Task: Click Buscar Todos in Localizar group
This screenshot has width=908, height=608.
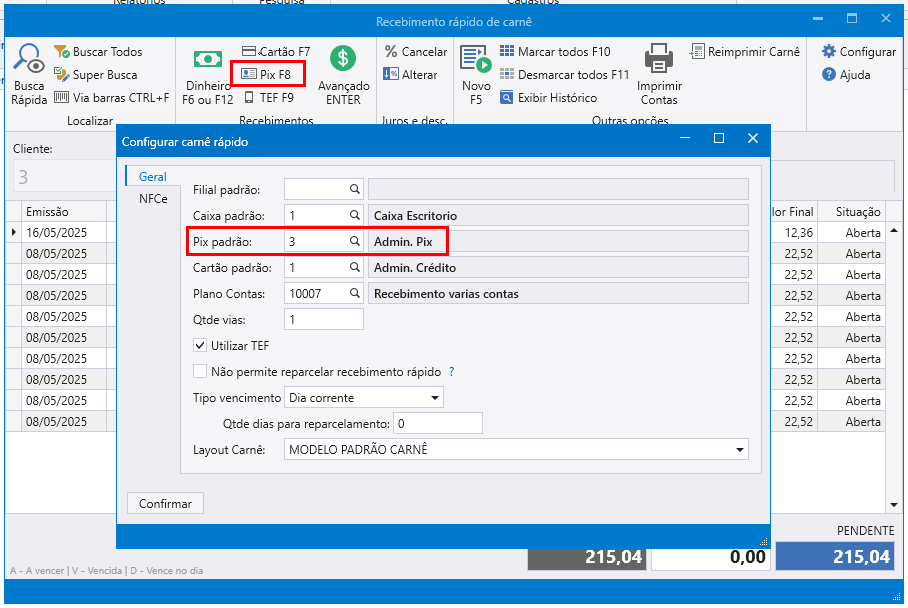Action: (x=98, y=52)
